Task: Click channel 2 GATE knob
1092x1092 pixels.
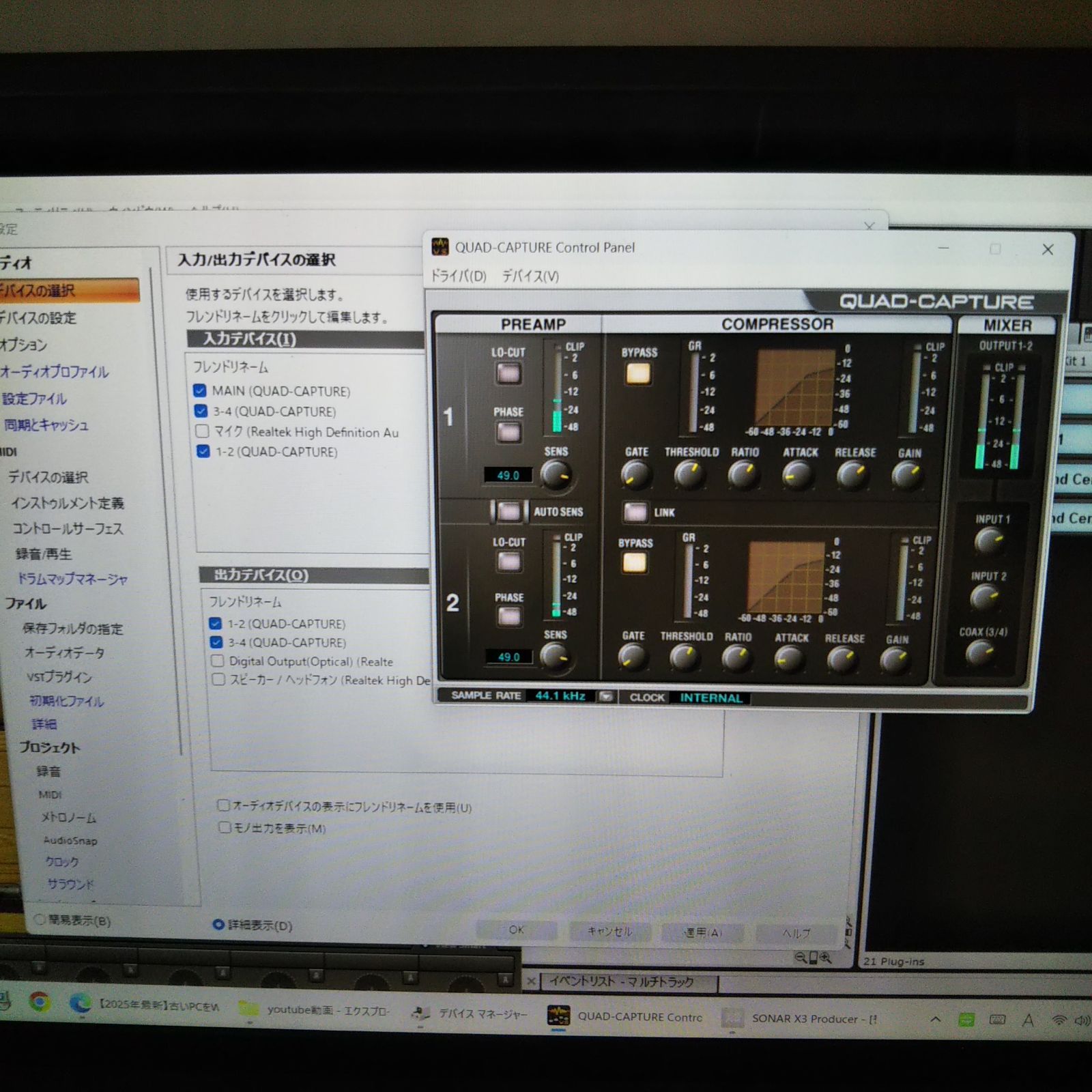Action: click(633, 658)
